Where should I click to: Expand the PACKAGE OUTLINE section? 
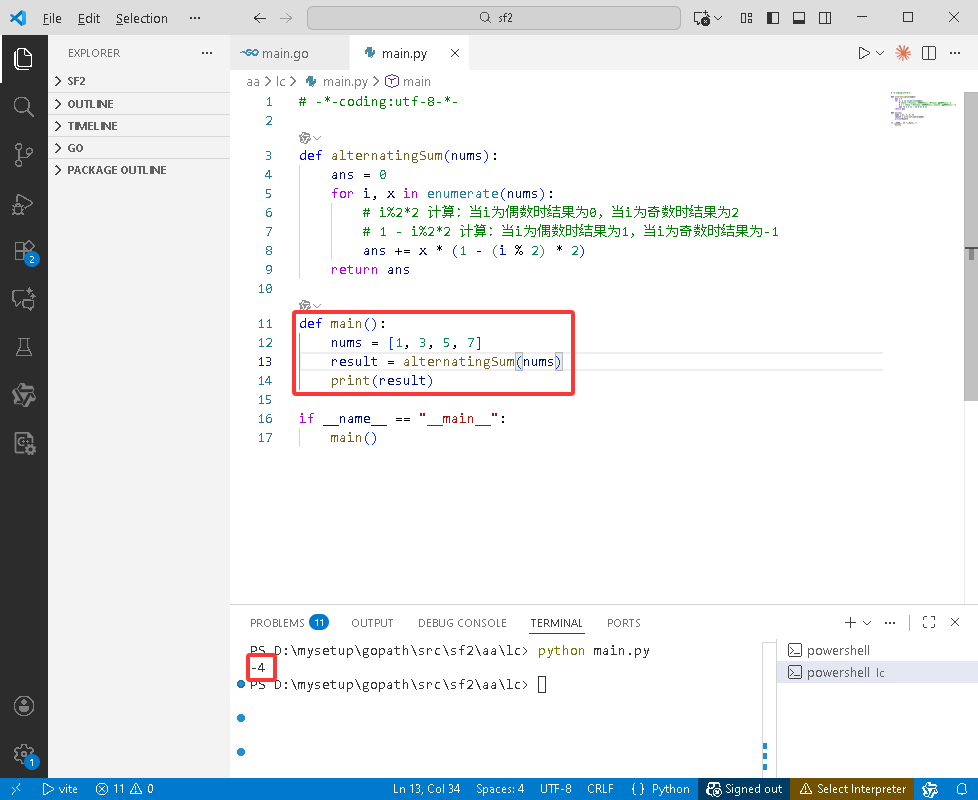[139, 170]
